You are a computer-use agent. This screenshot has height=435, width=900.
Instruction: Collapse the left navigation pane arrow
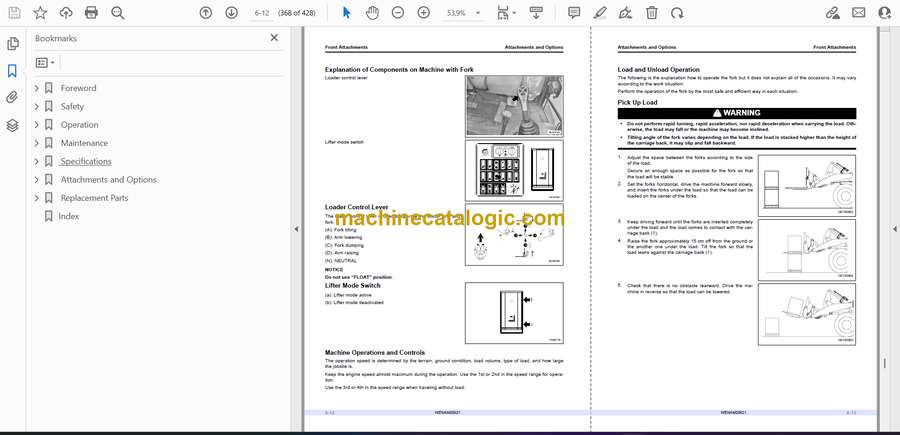[296, 229]
